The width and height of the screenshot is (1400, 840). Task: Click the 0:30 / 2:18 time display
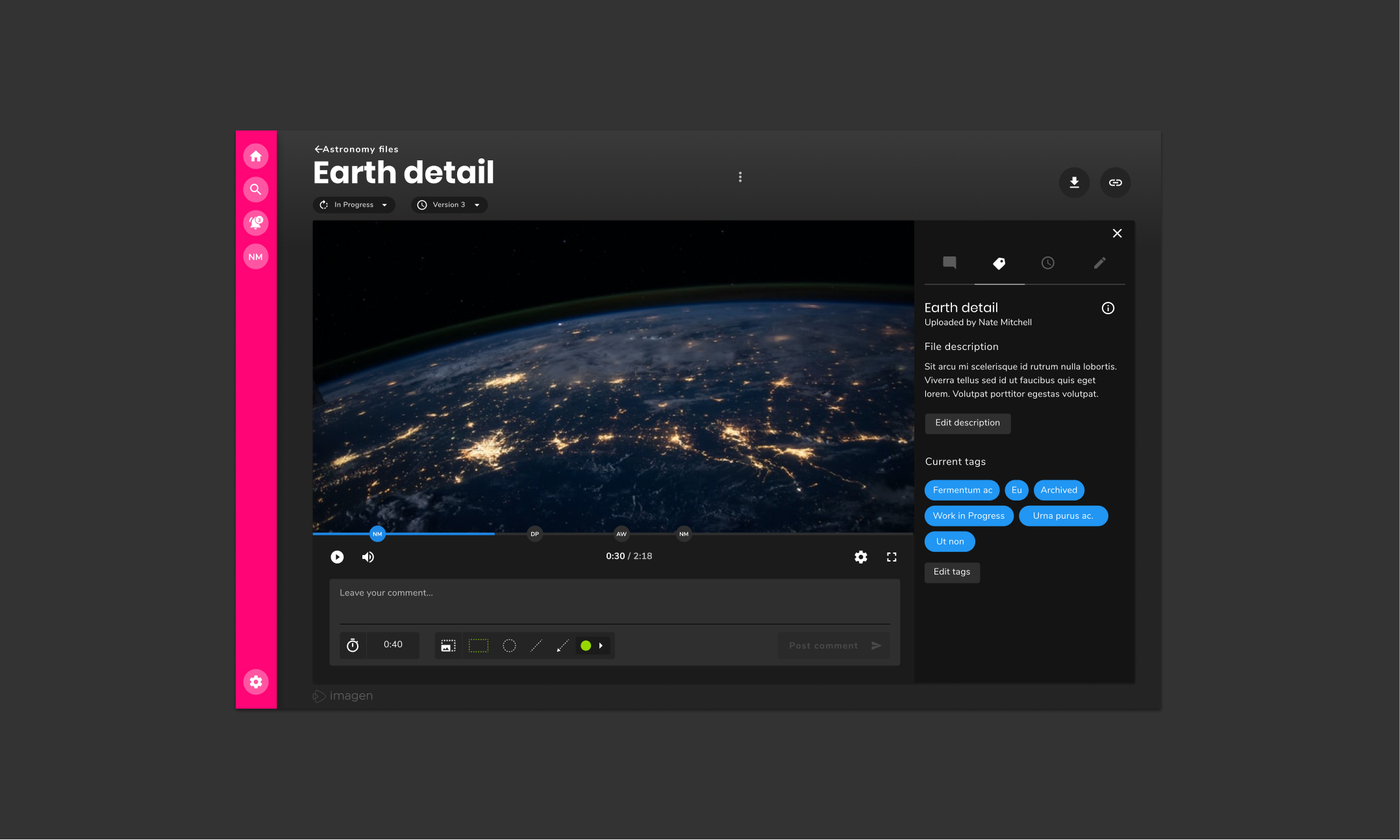[629, 556]
